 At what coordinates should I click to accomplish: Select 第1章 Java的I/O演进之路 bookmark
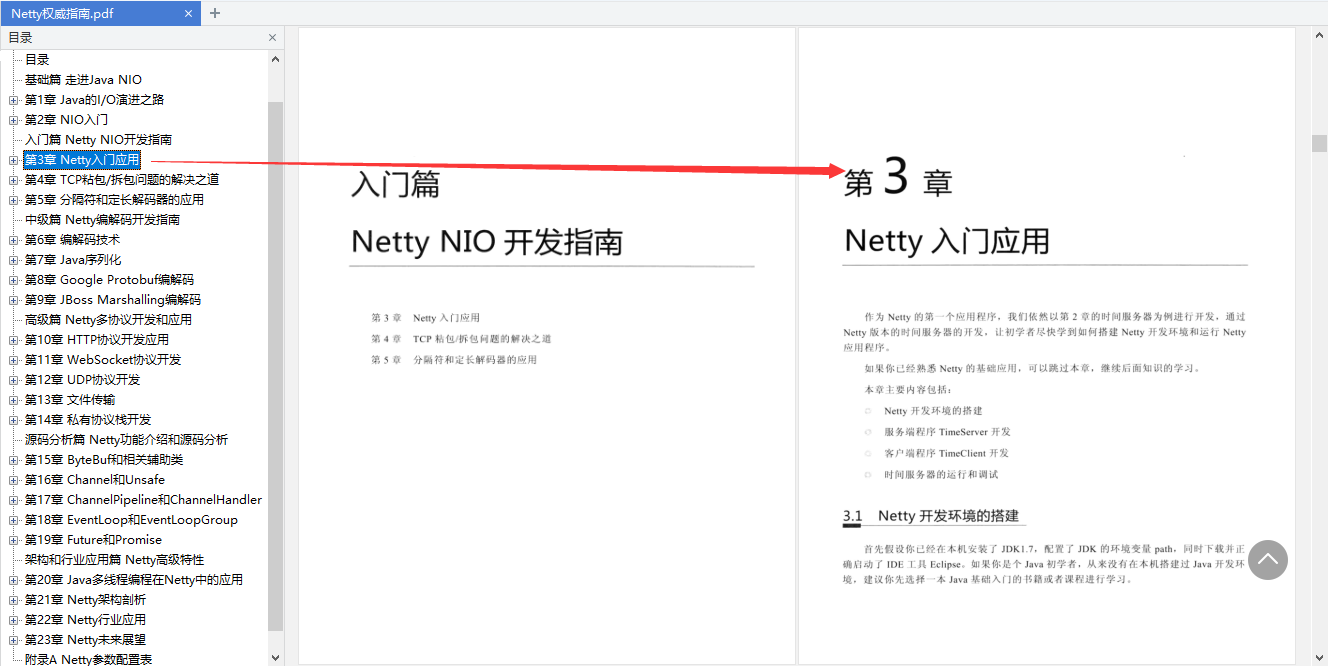94,100
